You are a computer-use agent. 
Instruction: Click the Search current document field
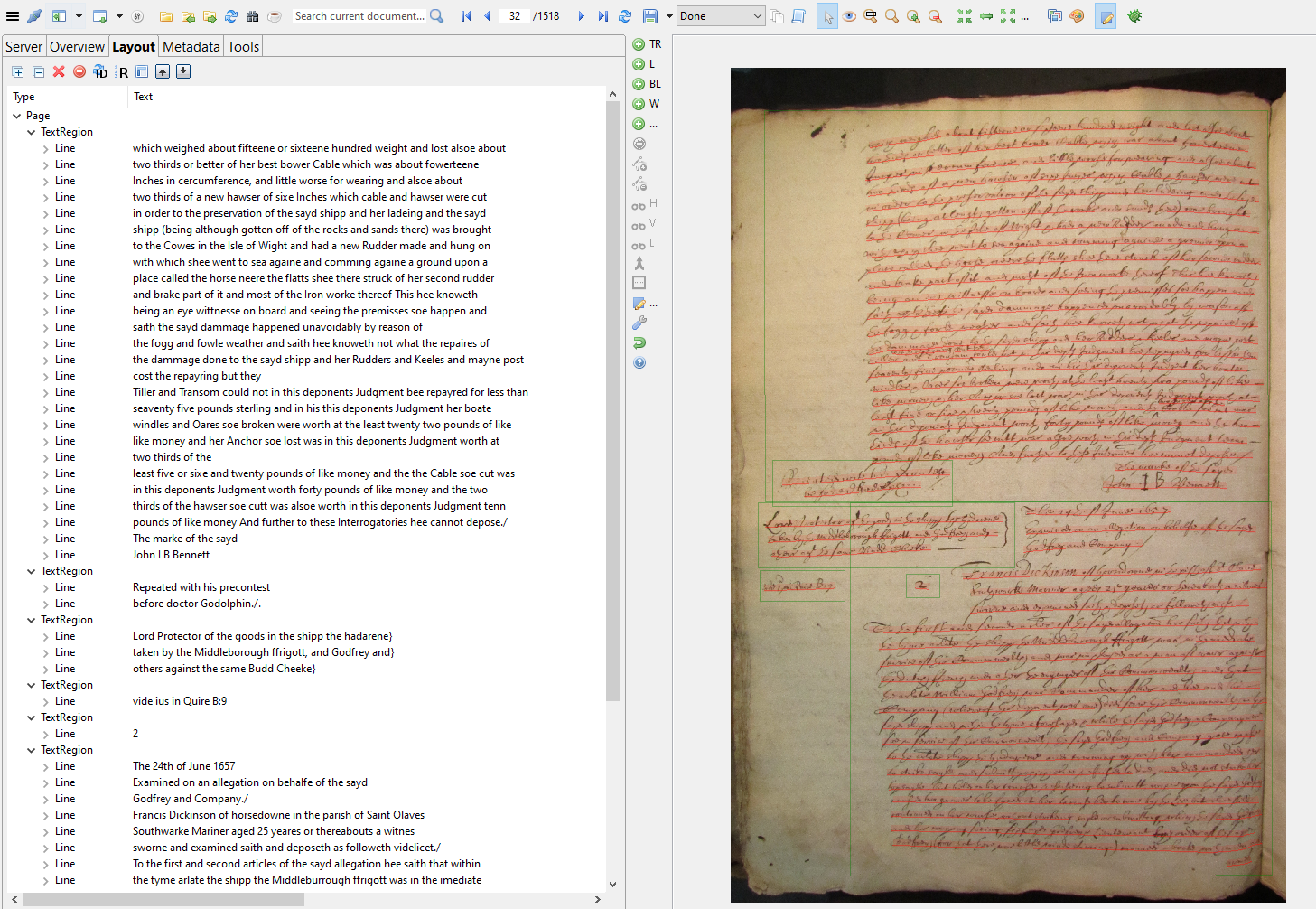click(359, 16)
